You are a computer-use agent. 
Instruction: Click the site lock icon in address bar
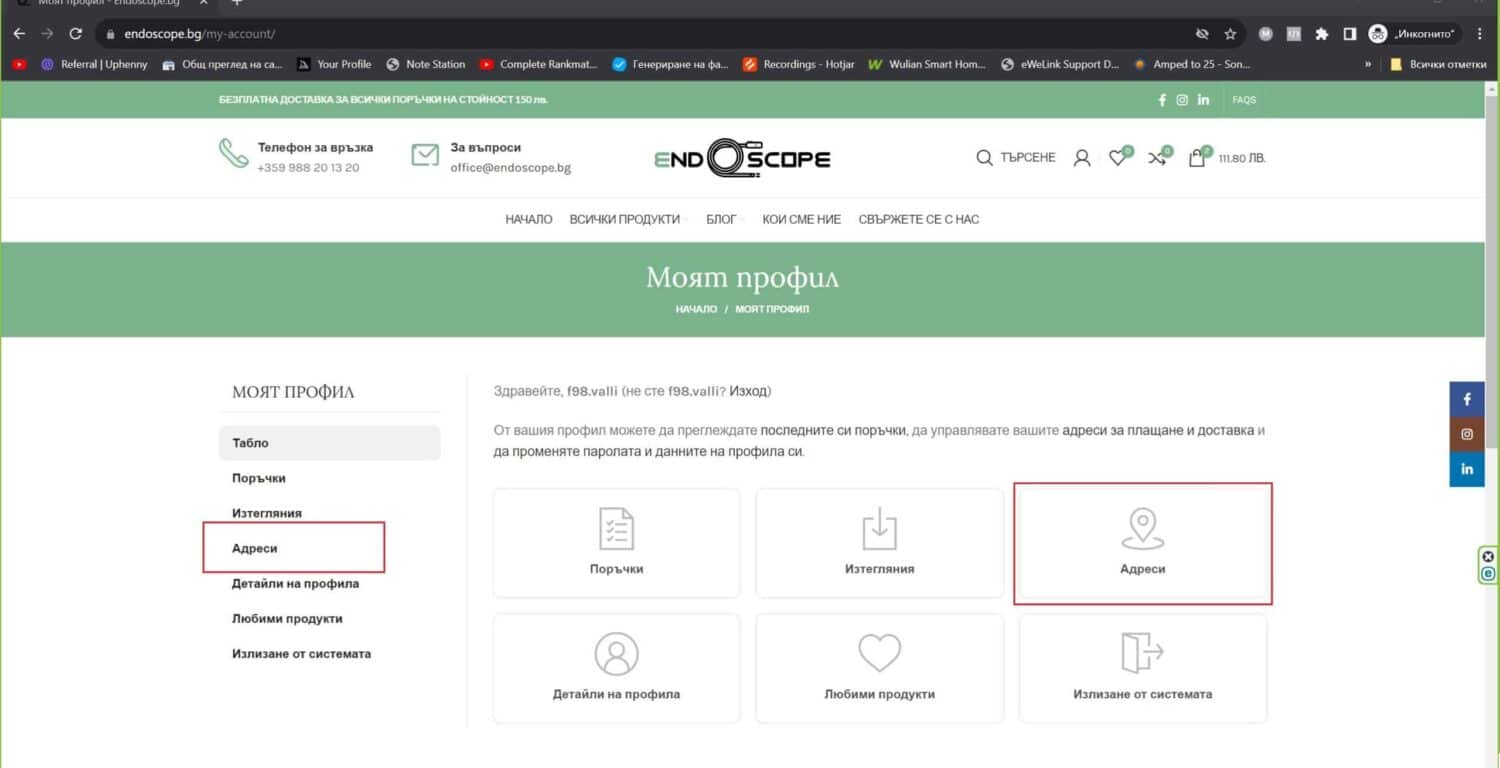[111, 34]
